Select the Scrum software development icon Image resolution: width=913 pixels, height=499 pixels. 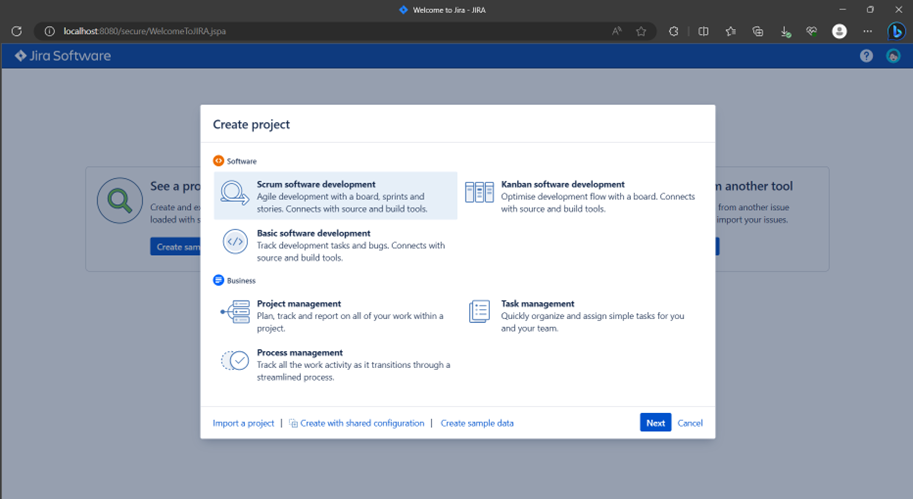coord(235,193)
